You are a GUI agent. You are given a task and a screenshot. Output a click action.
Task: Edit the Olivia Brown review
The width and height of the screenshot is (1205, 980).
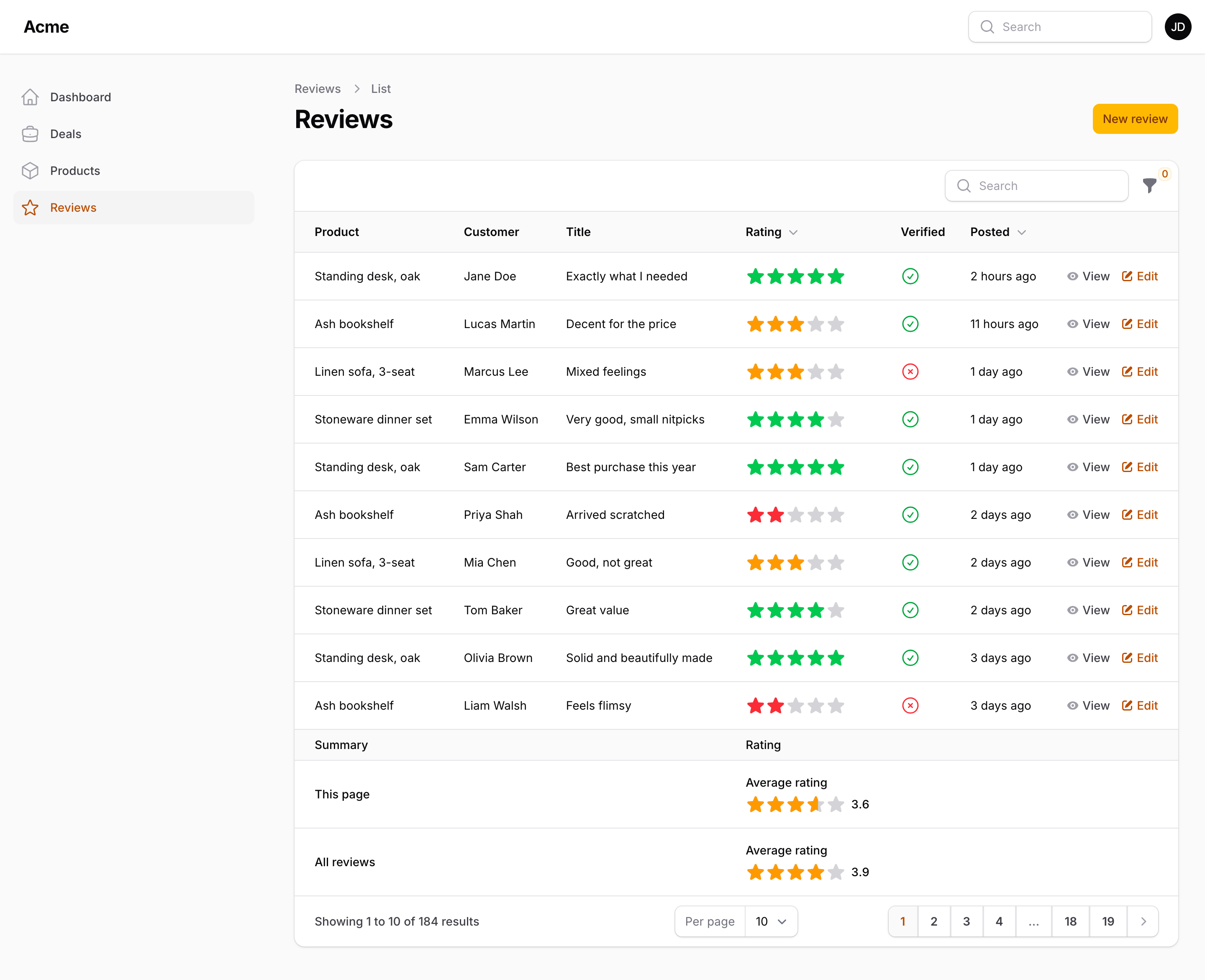(1139, 658)
